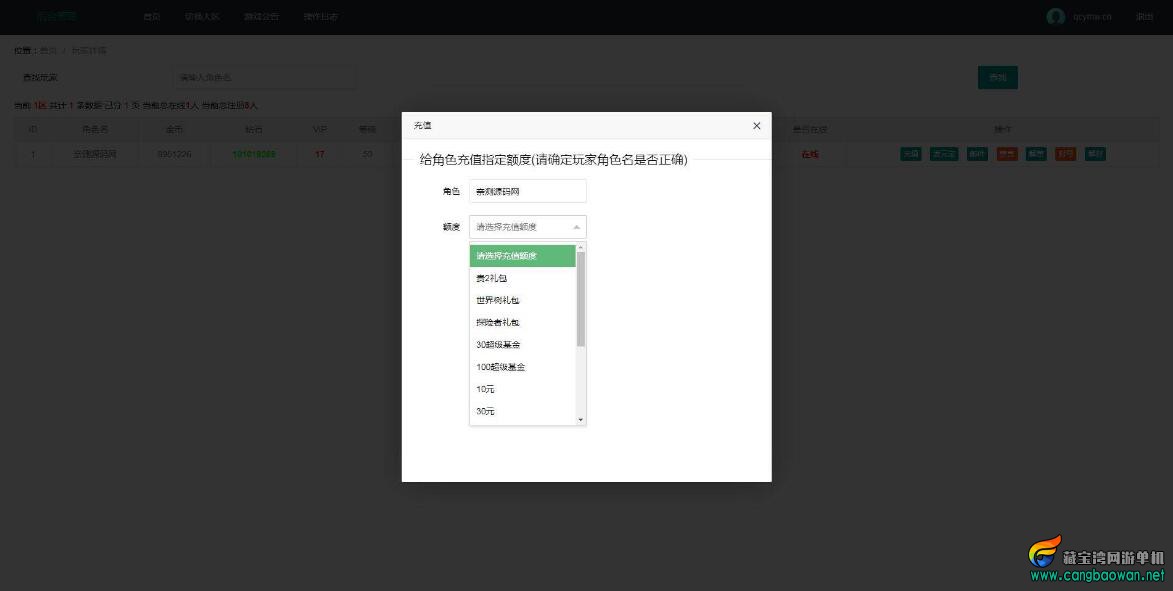Viewport: 1173px width, 591px height.
Task: Choose the 贵2礼包 option
Action: (x=523, y=278)
